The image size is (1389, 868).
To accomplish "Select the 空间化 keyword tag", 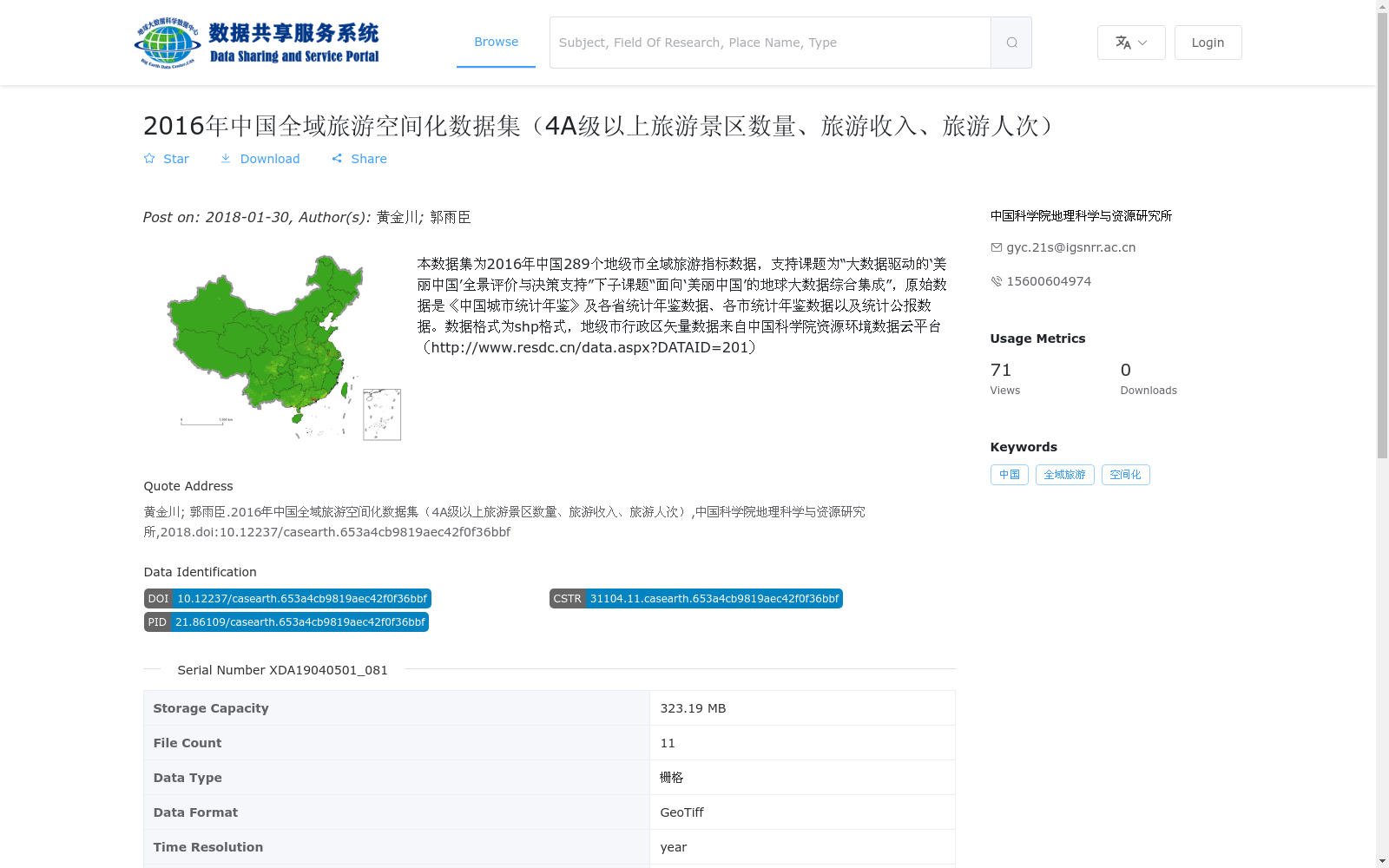I will (1126, 475).
